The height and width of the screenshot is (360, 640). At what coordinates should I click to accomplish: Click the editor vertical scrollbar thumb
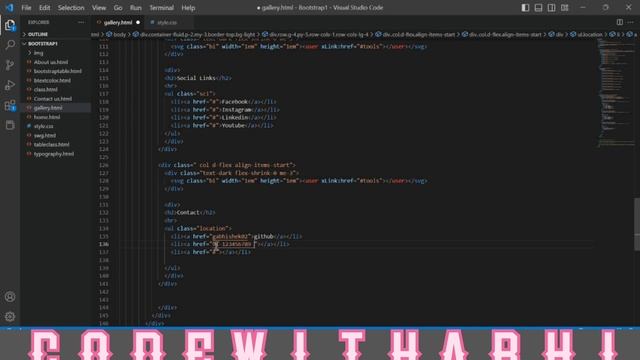click(x=637, y=224)
